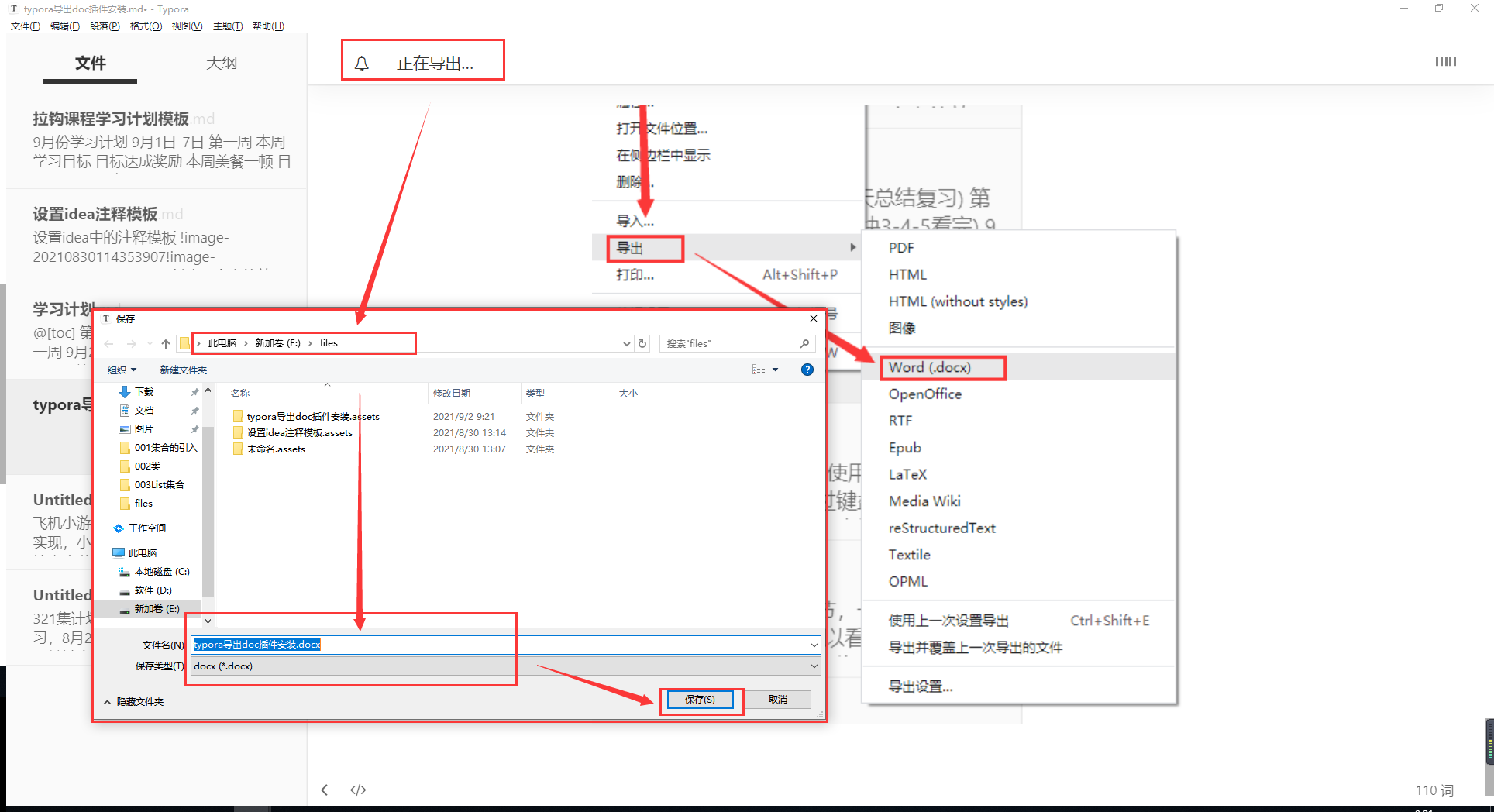Click the back chevron in status bar
This screenshot has height=812, width=1494.
tap(324, 790)
